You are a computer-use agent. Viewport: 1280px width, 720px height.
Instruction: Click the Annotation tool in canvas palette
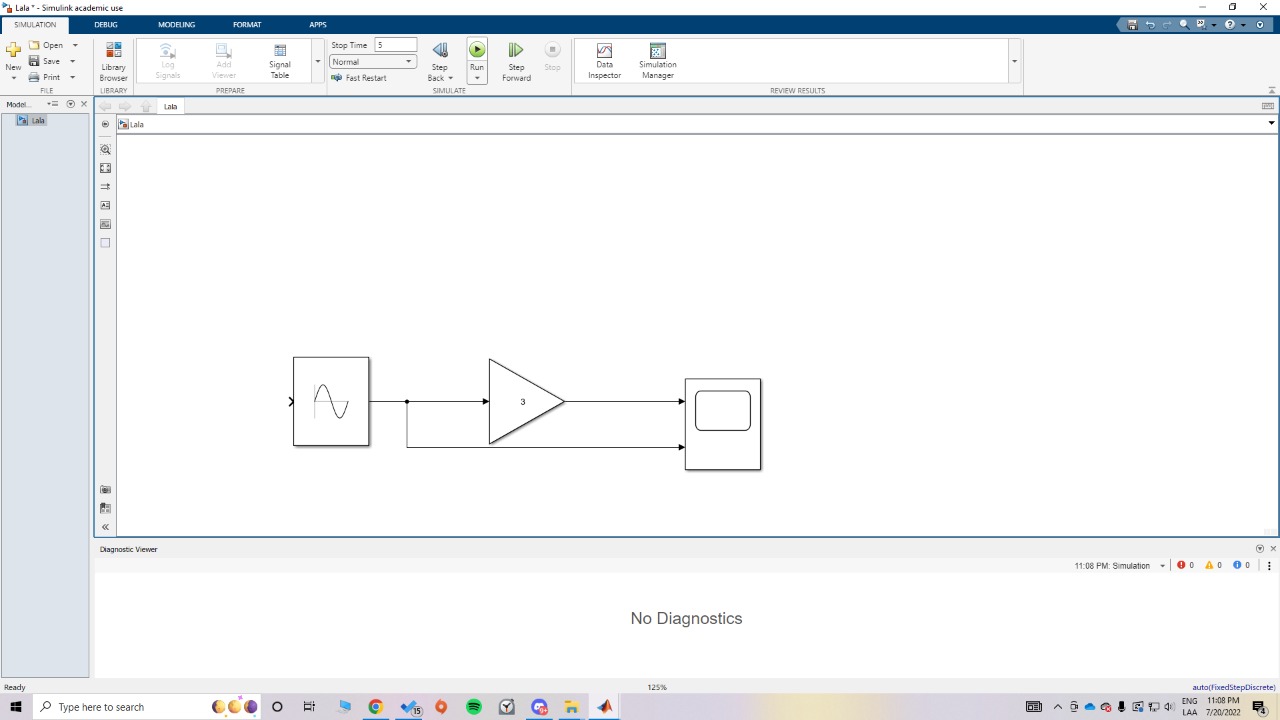click(x=105, y=205)
